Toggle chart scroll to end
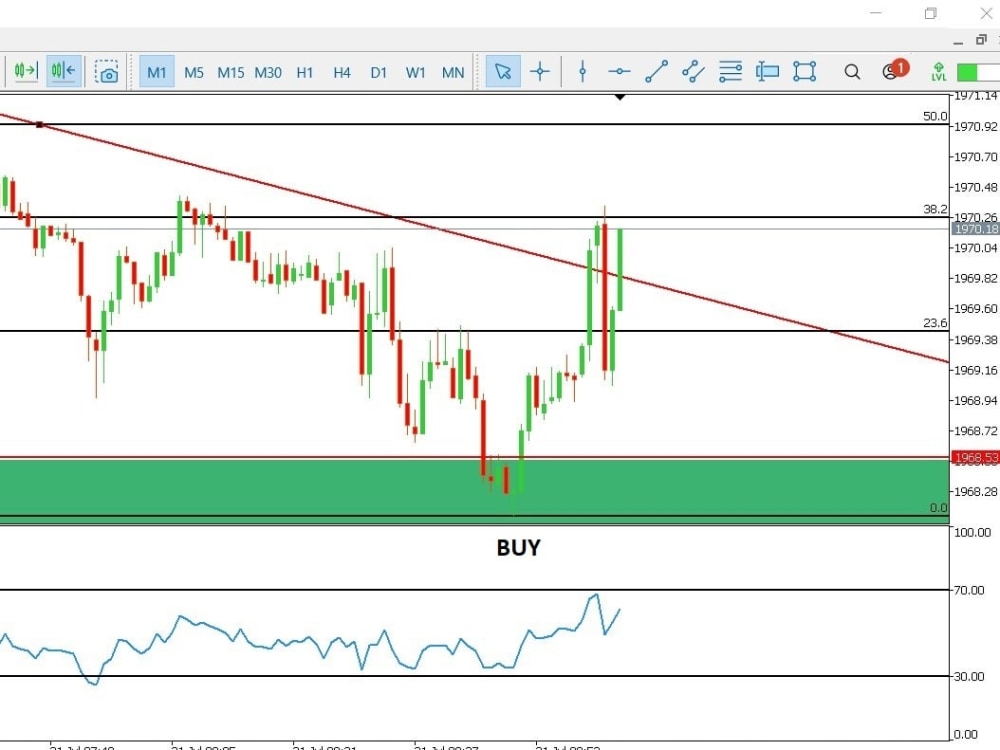1000x750 pixels. coord(26,71)
